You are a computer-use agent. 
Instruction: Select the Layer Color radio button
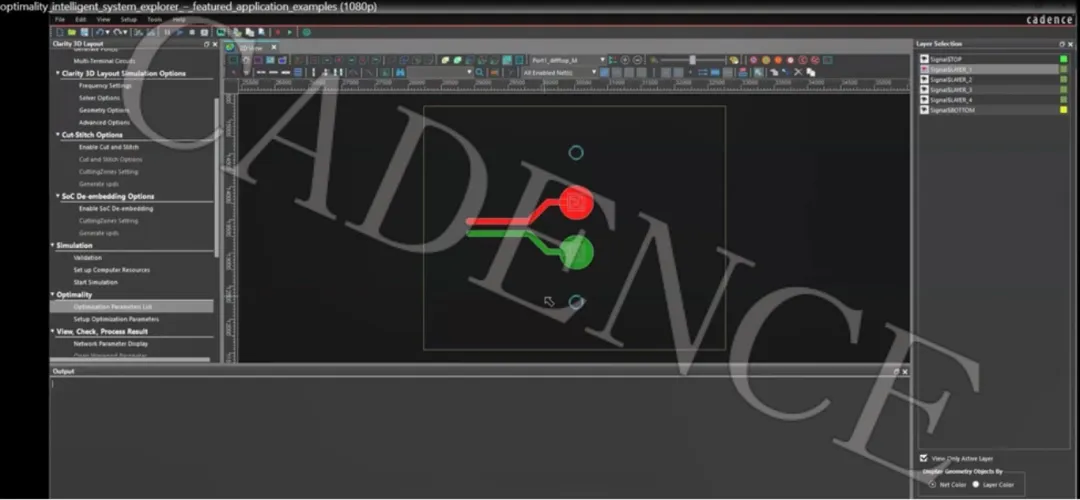[x=976, y=484]
